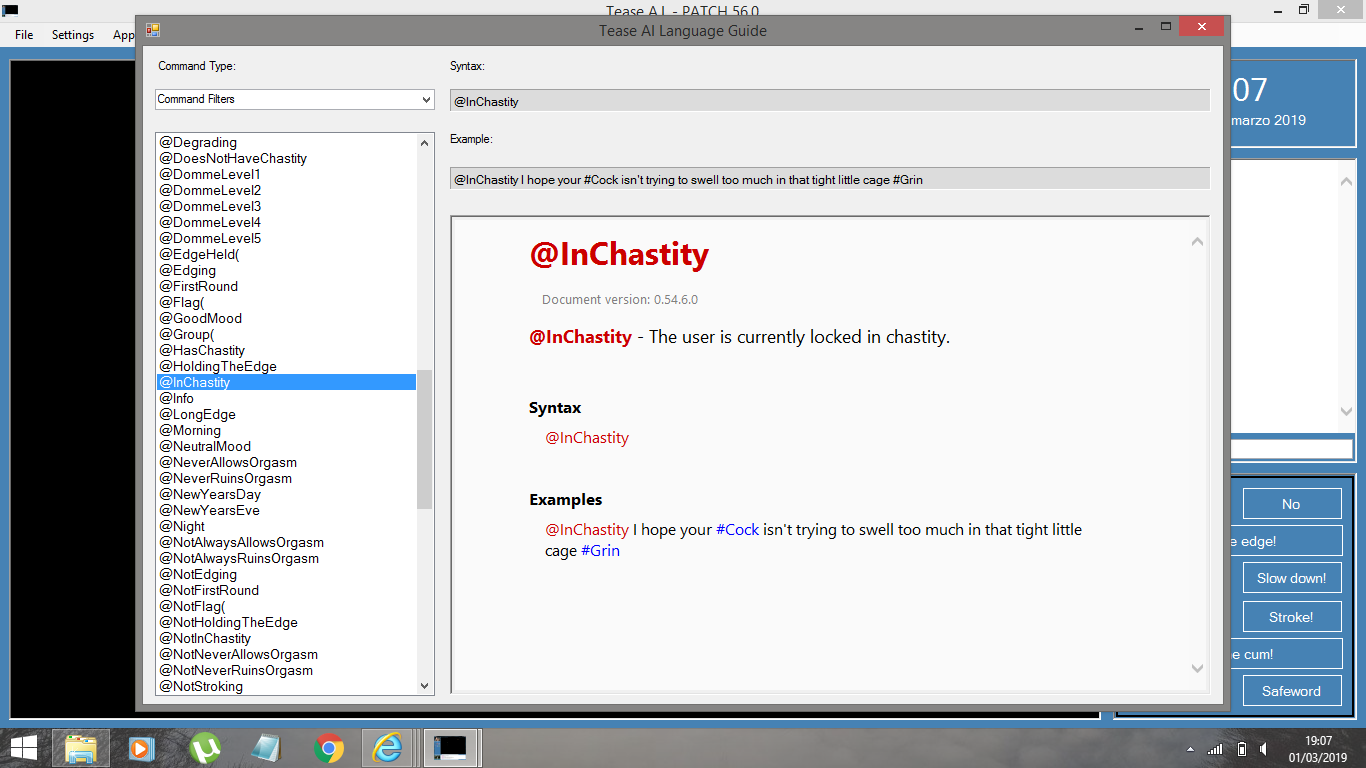Select @NewYearsEve in the list

point(286,510)
